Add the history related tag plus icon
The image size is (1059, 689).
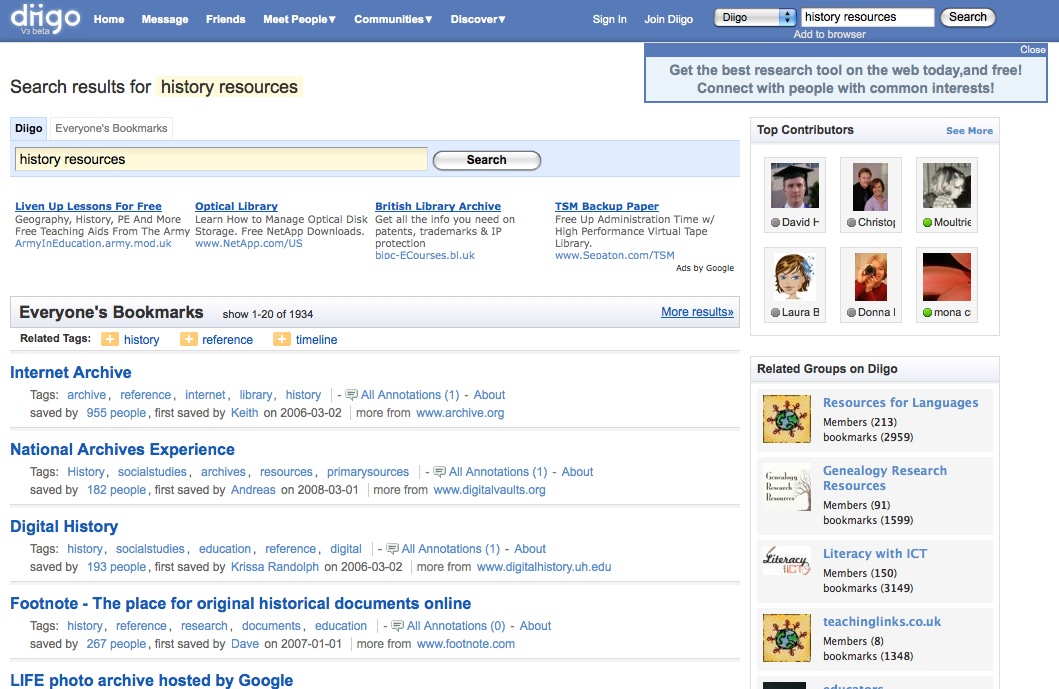click(x=109, y=340)
